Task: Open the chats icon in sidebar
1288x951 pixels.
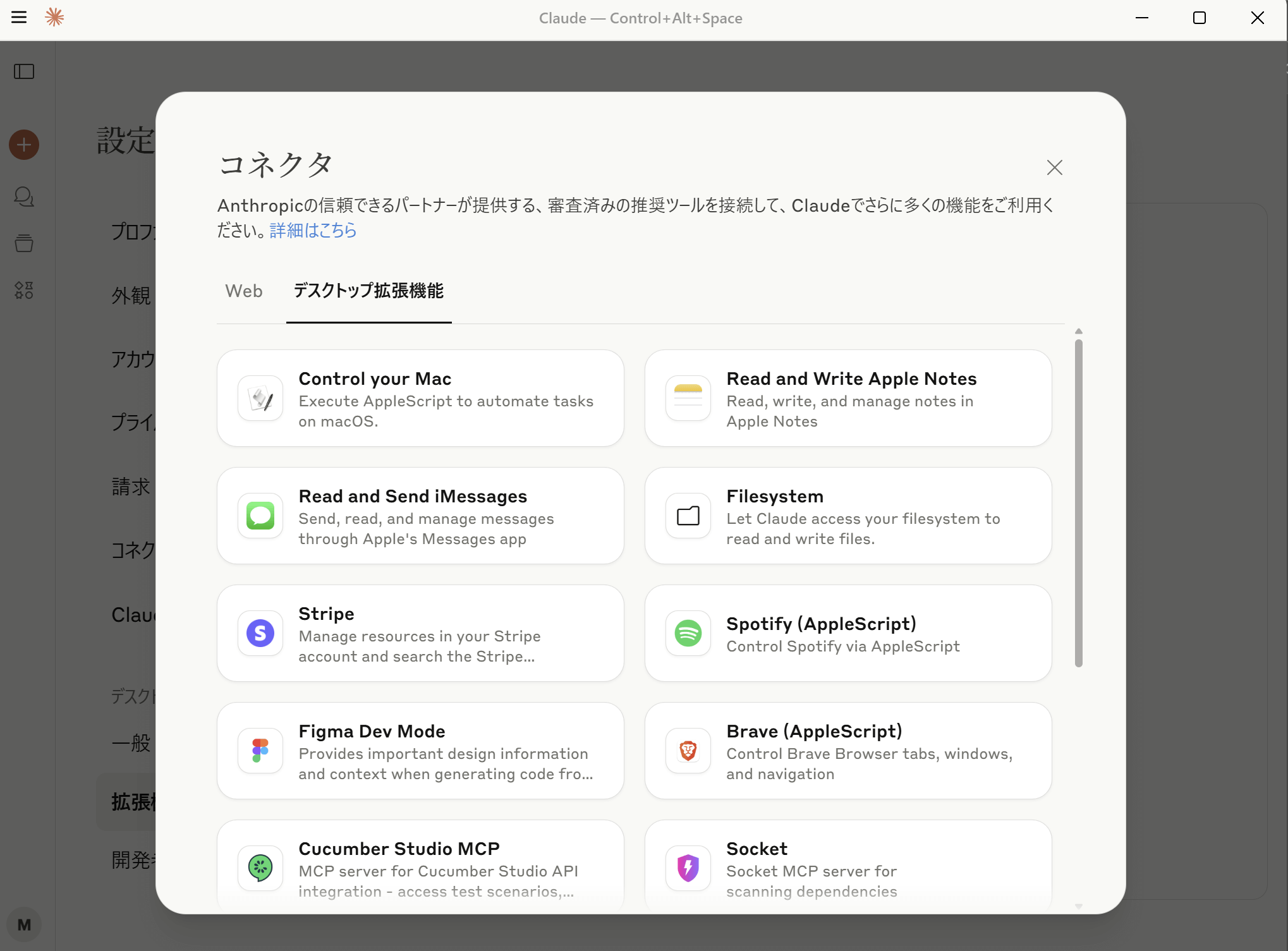Action: 24,197
